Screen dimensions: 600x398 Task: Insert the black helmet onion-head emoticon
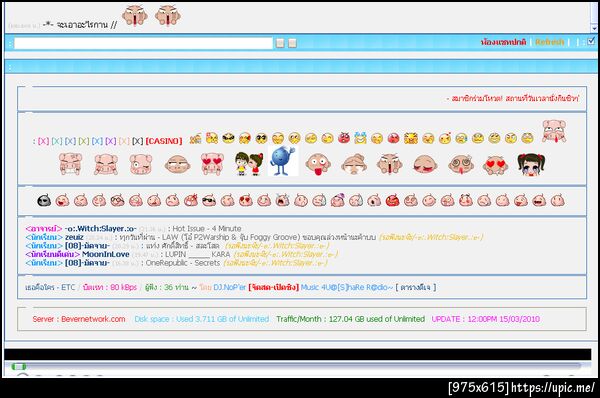coord(44,200)
